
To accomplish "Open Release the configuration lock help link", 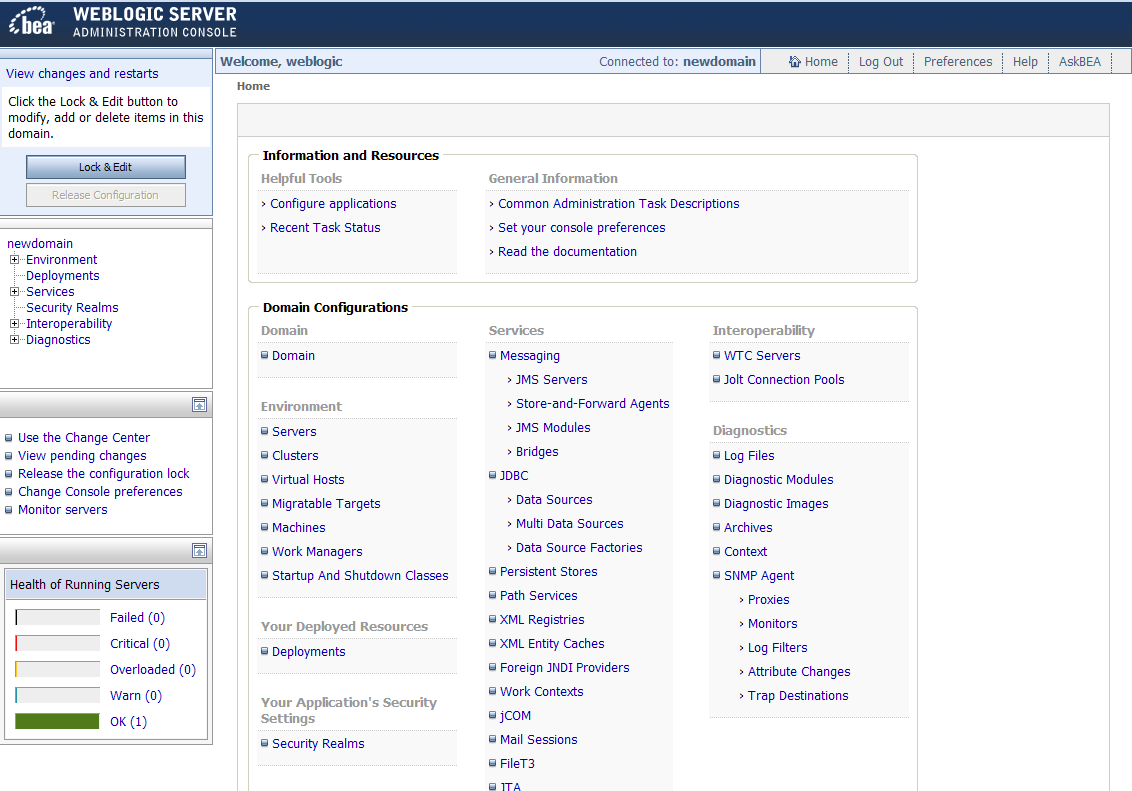I will [x=104, y=473].
